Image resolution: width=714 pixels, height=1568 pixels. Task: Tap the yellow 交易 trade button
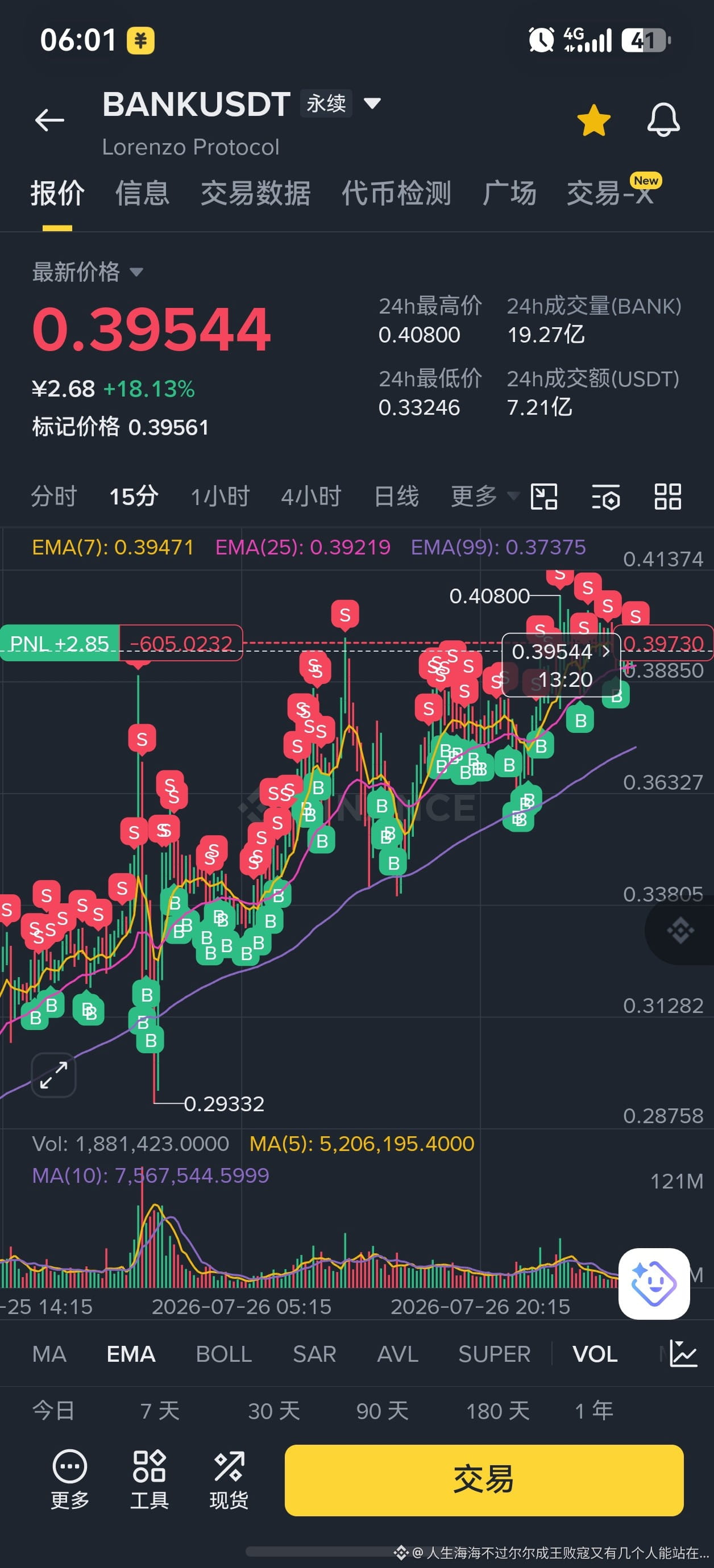point(484,1480)
